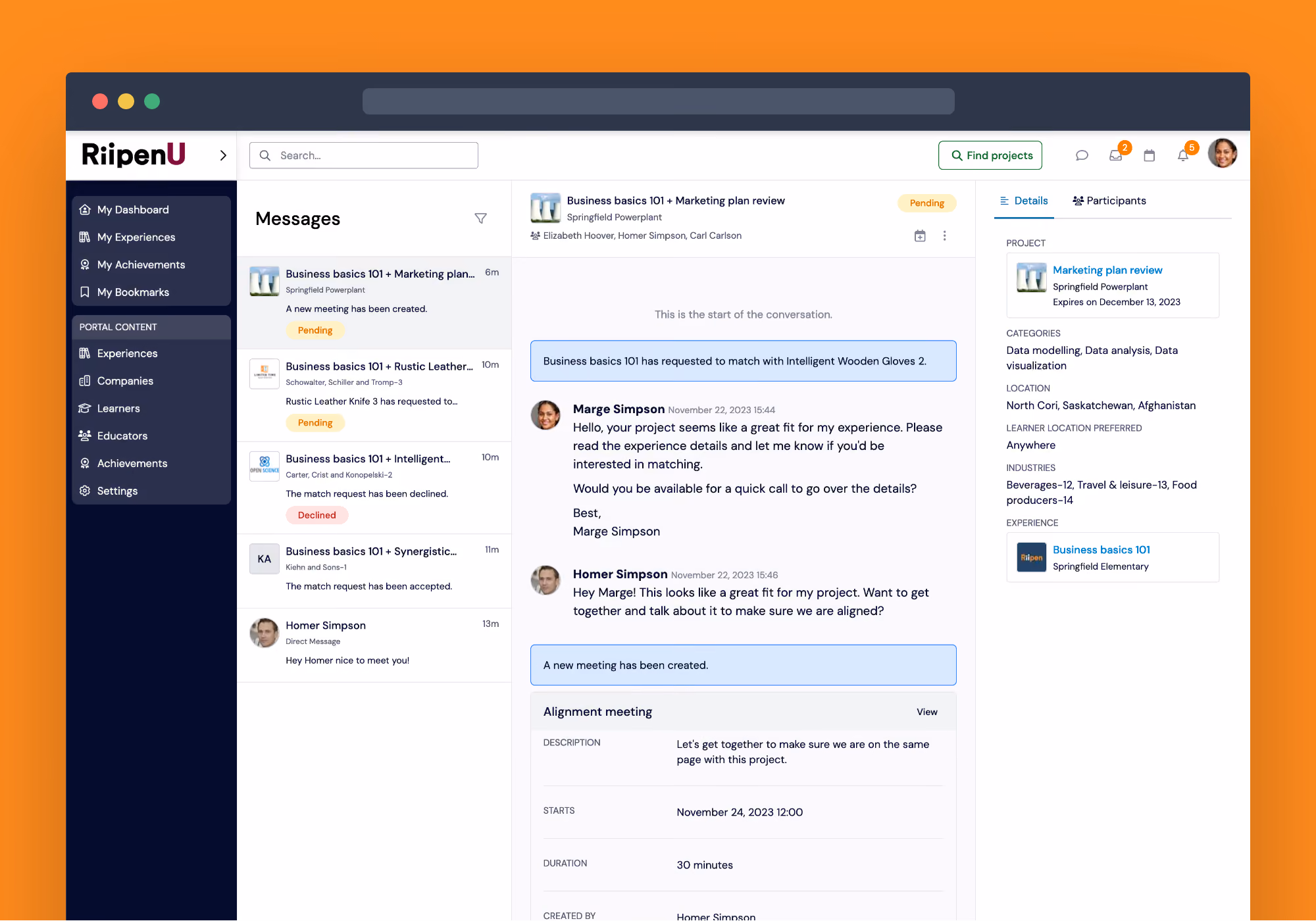1316x921 pixels.
Task: Click the Companies building icon
Action: pyautogui.click(x=85, y=381)
